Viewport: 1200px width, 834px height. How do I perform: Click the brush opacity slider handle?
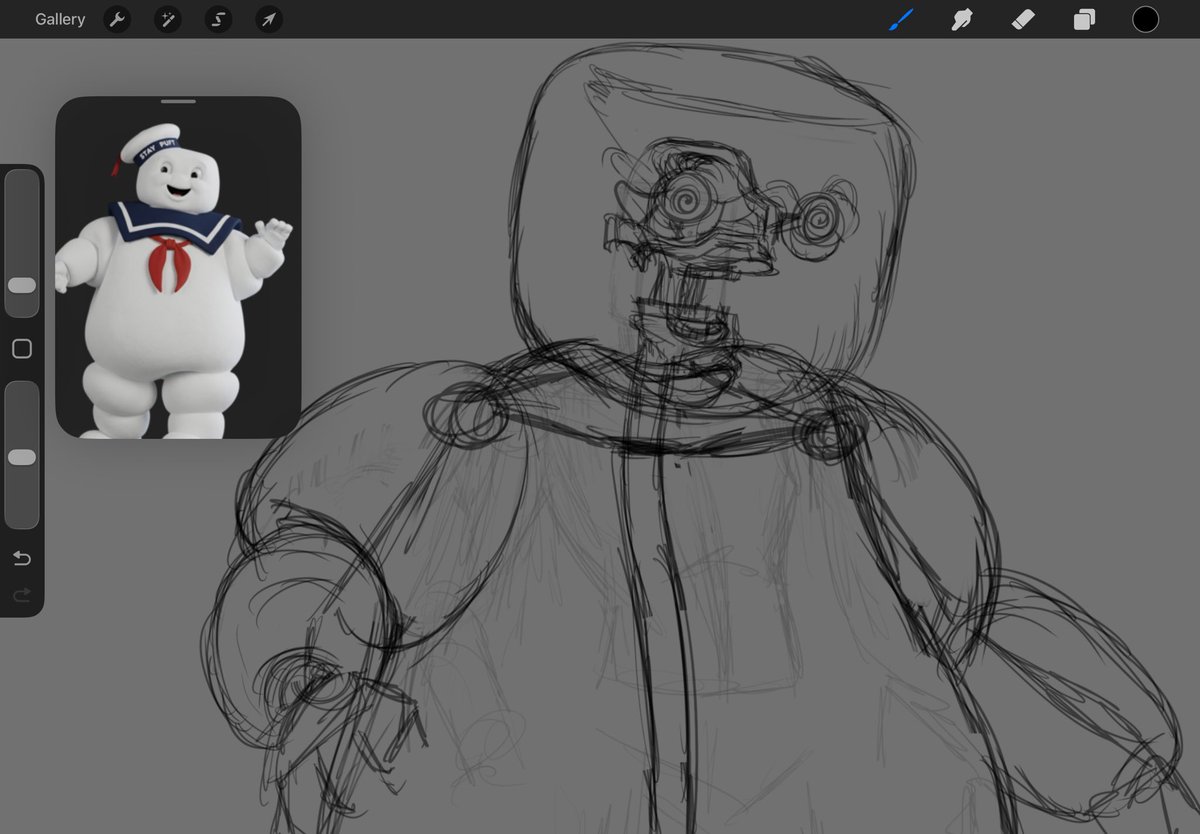tap(22, 457)
